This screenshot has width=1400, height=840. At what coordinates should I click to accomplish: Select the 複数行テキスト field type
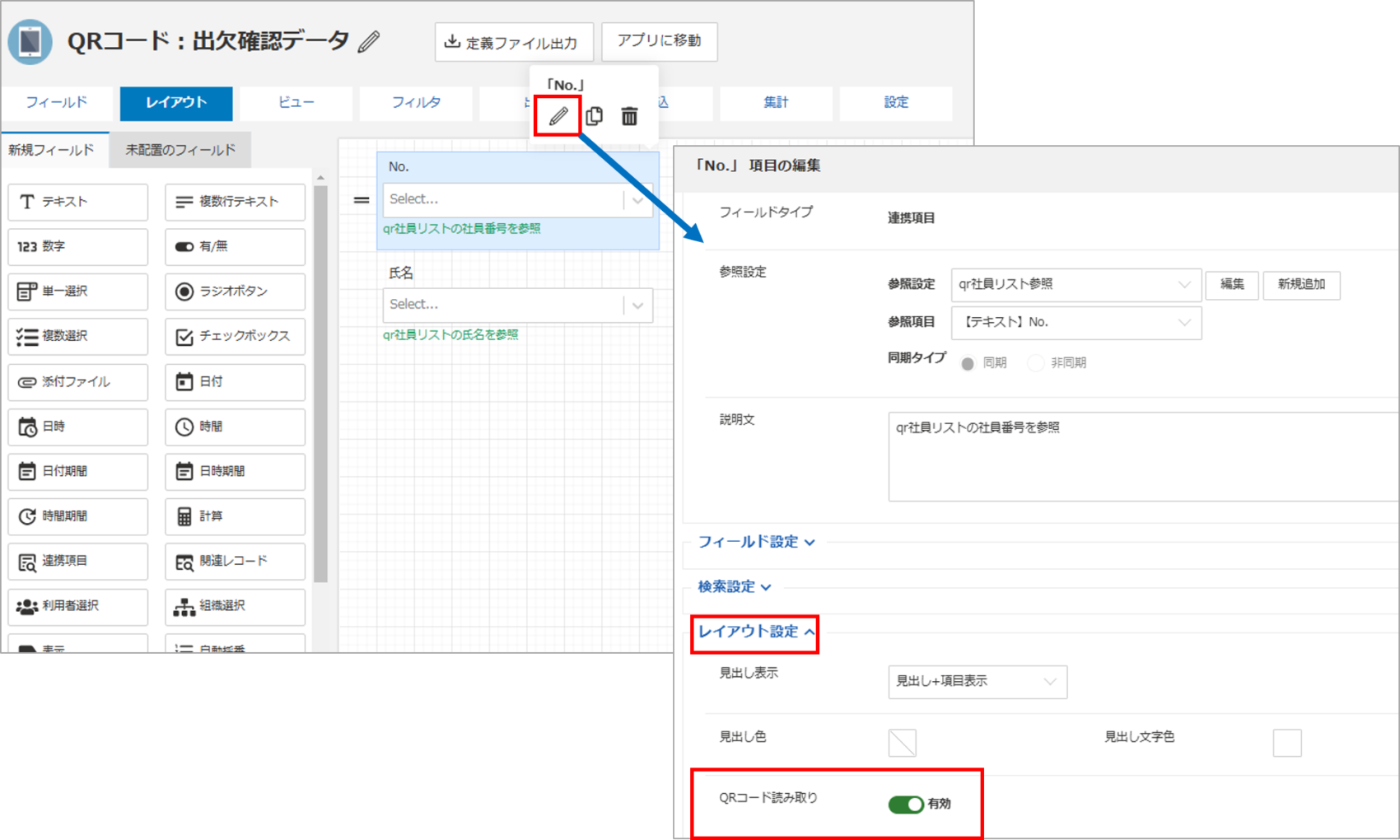click(x=235, y=202)
